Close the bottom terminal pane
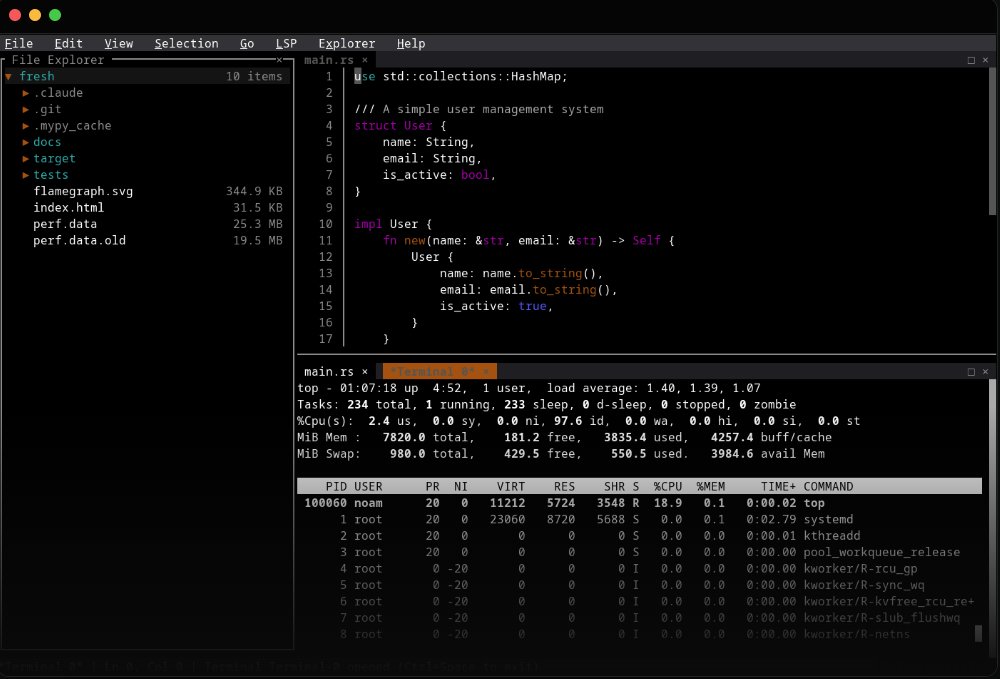1000x679 pixels. pyautogui.click(x=985, y=372)
